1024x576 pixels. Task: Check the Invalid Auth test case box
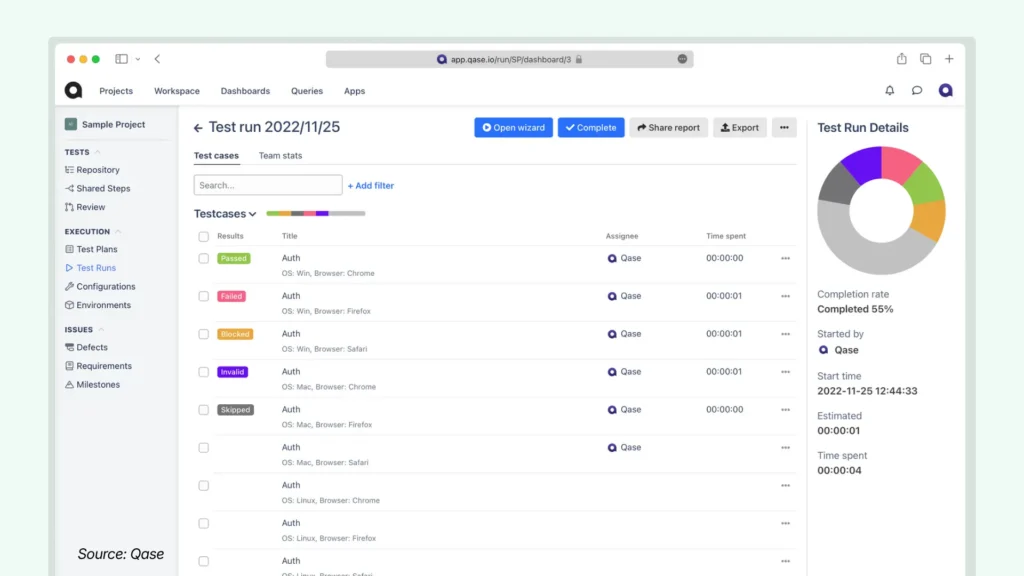point(204,372)
